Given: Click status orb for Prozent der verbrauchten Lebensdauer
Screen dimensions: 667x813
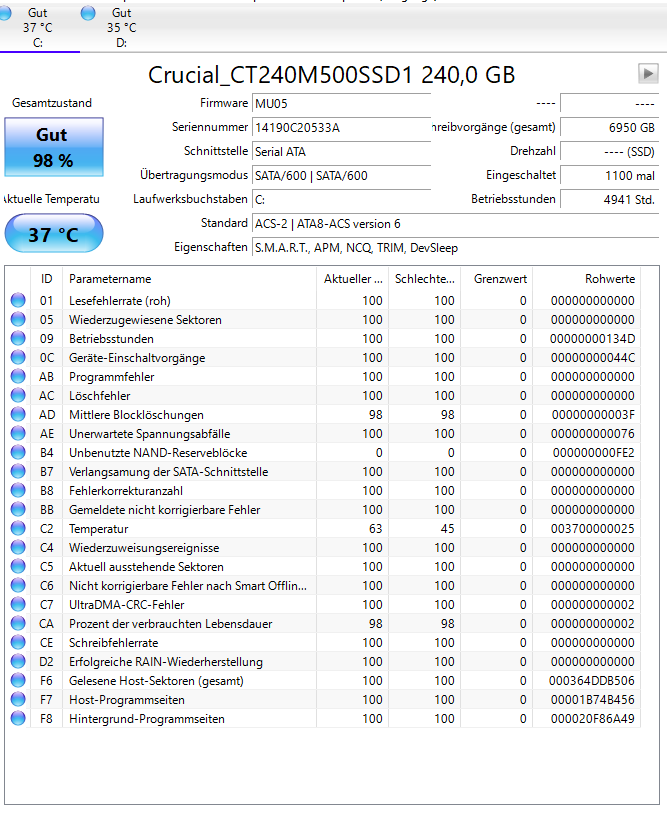Looking at the screenshot, I should coord(18,623).
